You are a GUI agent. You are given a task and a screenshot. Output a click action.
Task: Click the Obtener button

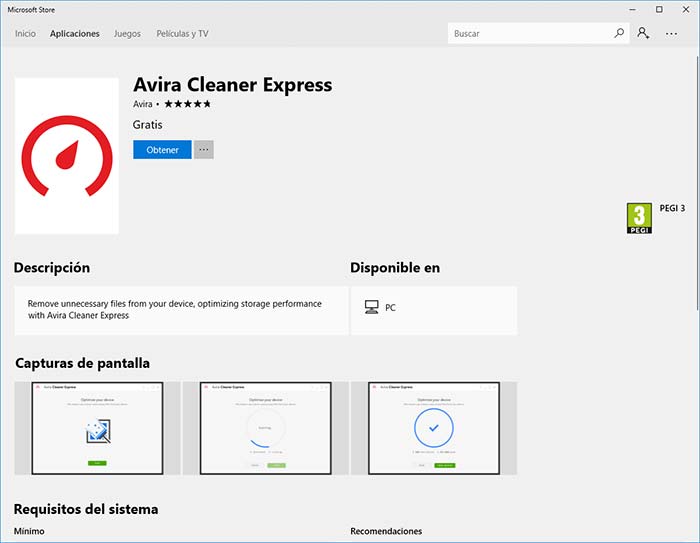coord(162,150)
